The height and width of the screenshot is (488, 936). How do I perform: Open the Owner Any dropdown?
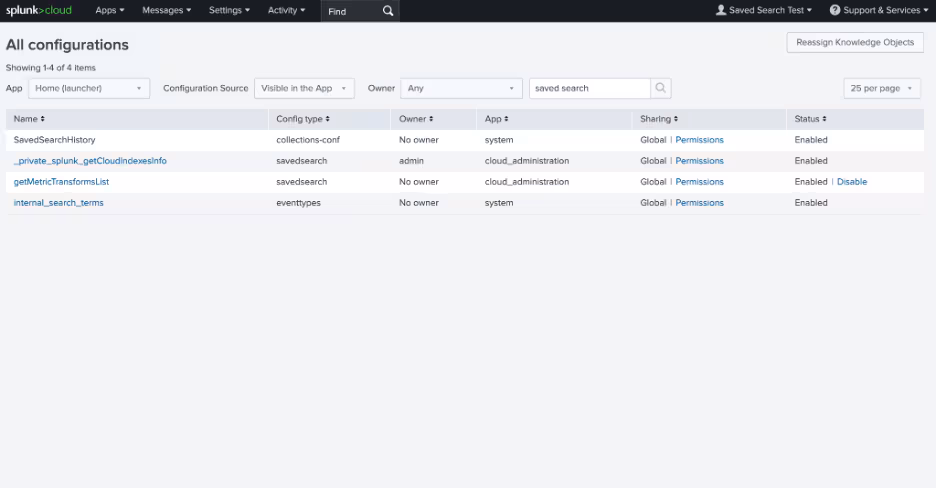pos(461,88)
